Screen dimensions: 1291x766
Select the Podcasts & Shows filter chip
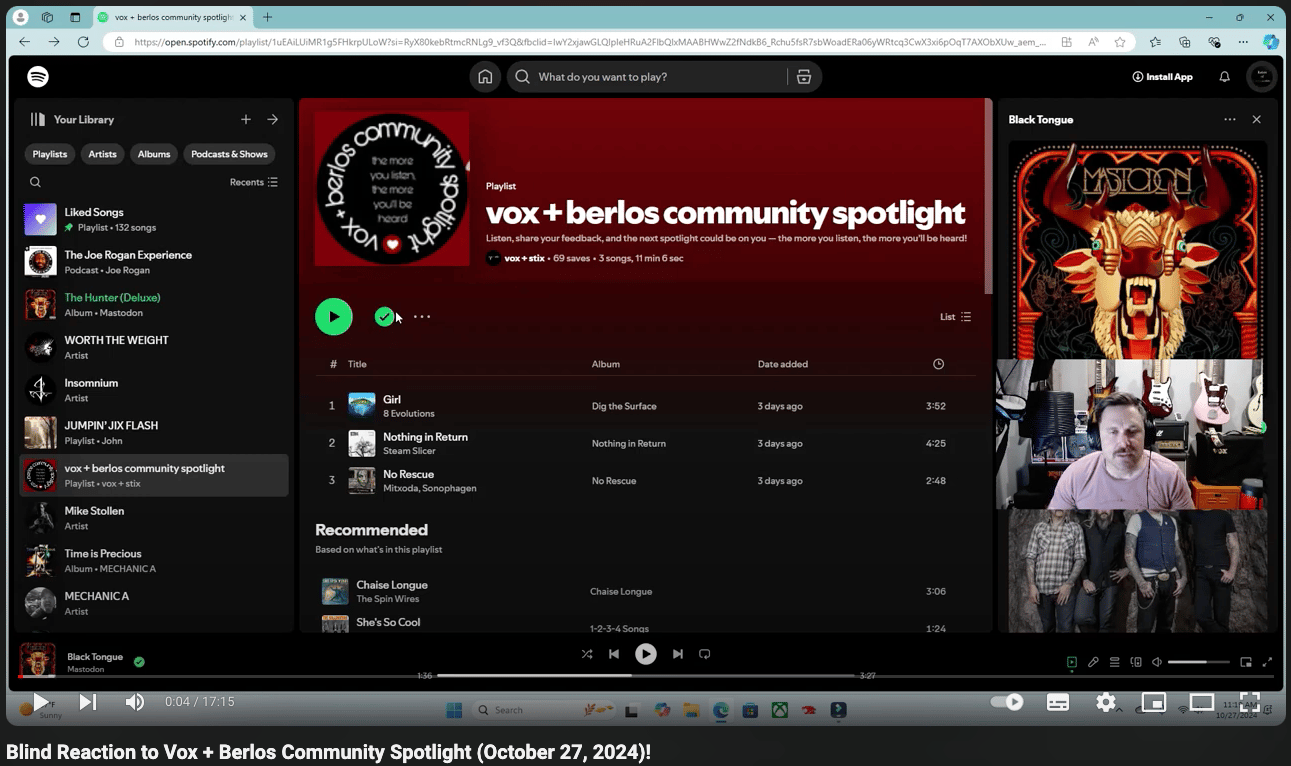tap(229, 154)
